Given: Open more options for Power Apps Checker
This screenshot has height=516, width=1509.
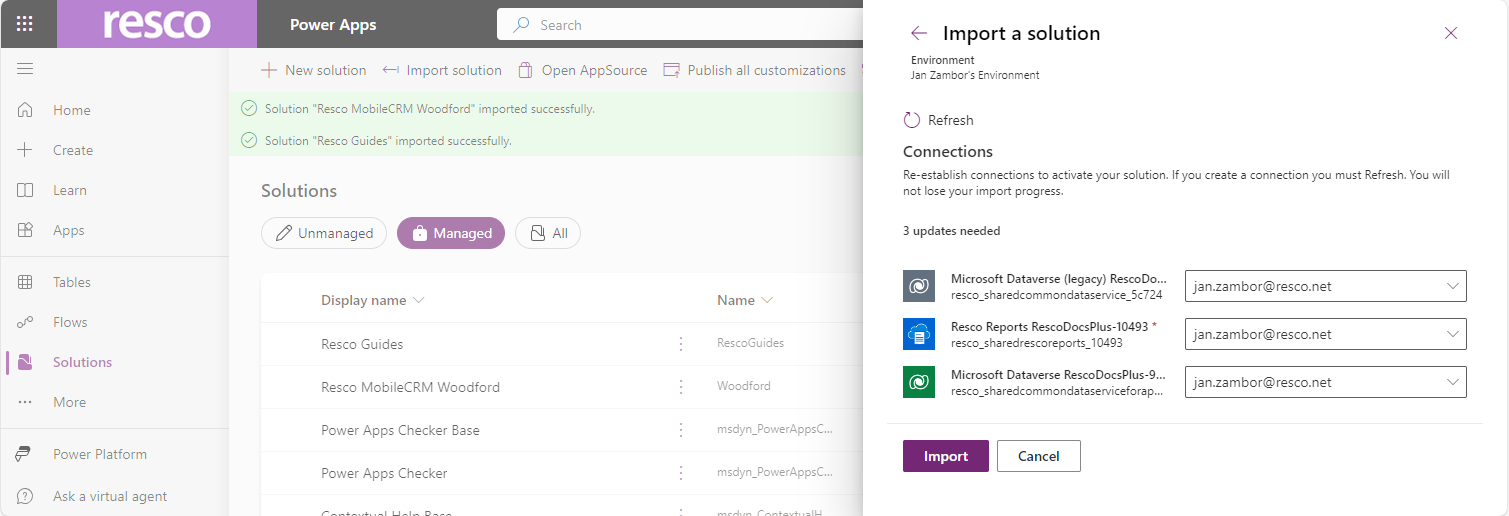Looking at the screenshot, I should pyautogui.click(x=682, y=473).
